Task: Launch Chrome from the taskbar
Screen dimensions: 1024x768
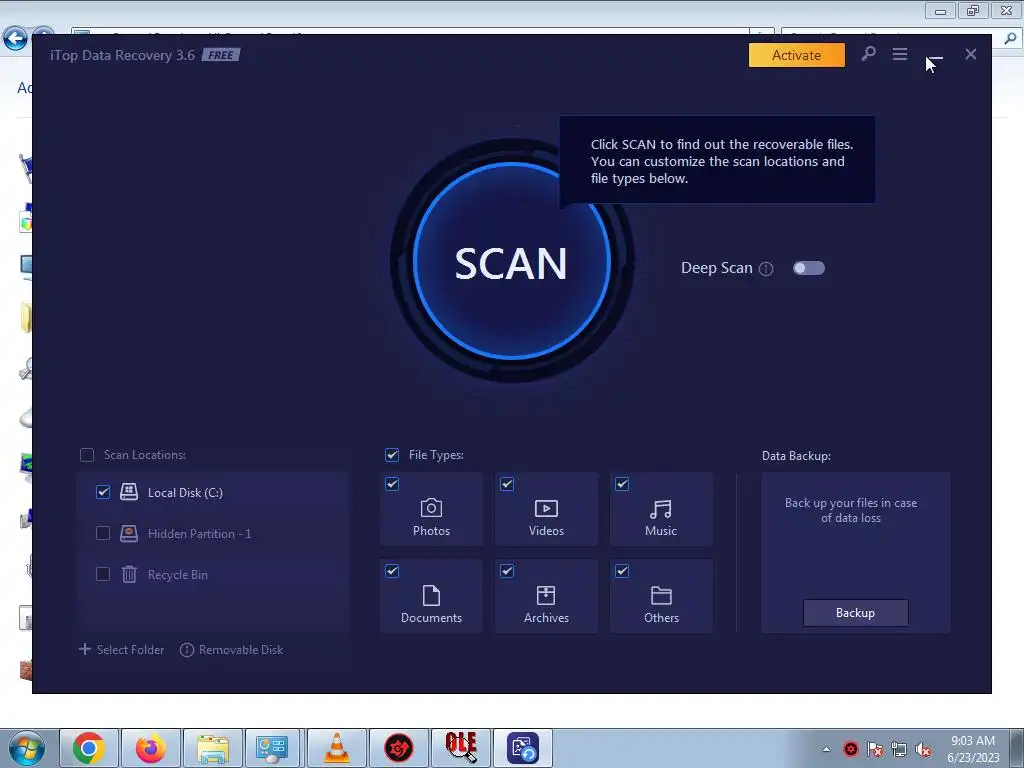Action: 89,748
